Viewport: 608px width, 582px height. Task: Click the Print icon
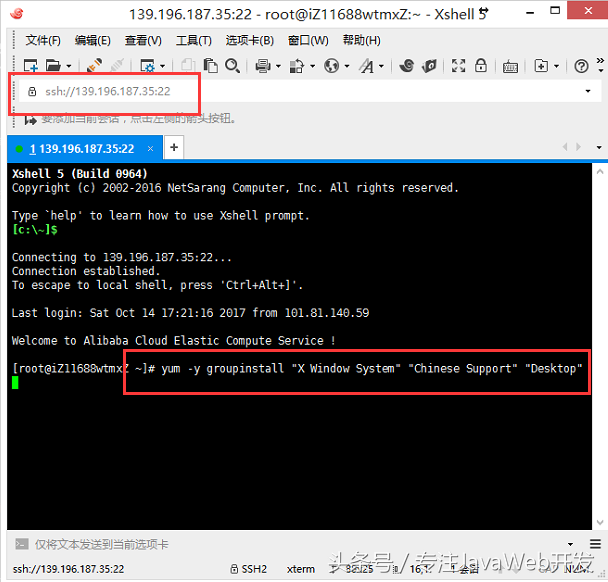(263, 66)
